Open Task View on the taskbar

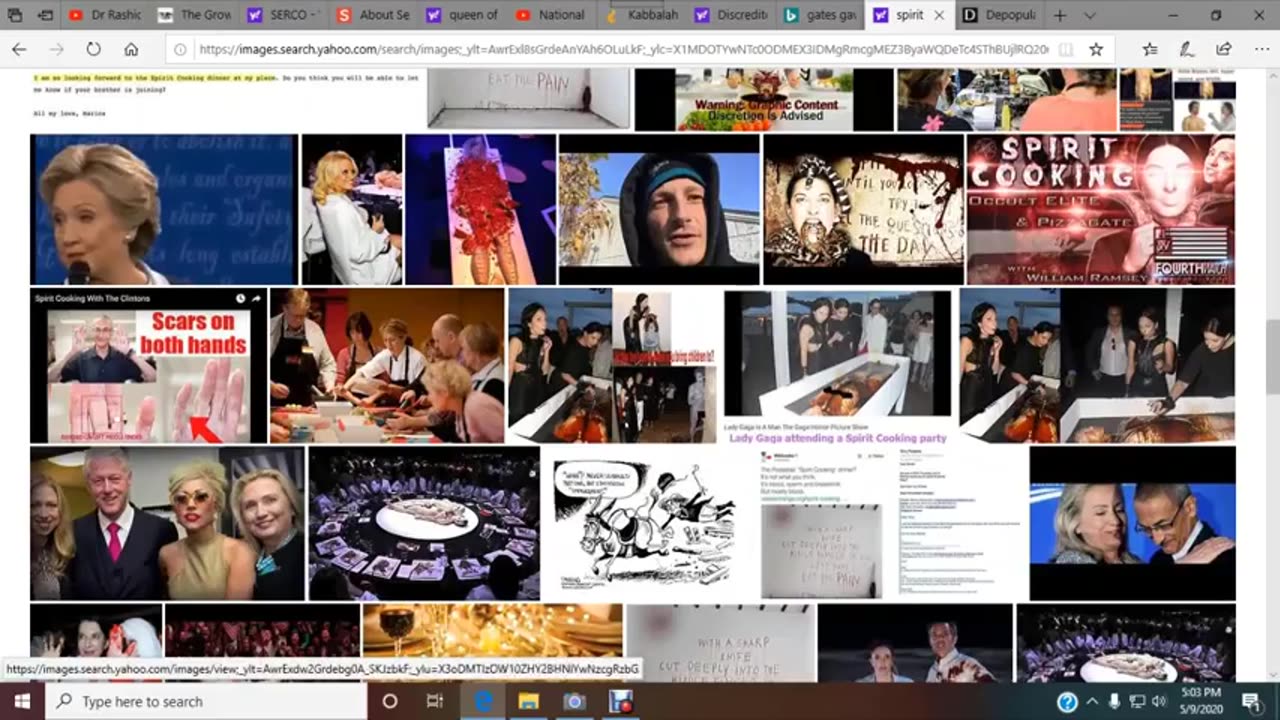coord(435,701)
